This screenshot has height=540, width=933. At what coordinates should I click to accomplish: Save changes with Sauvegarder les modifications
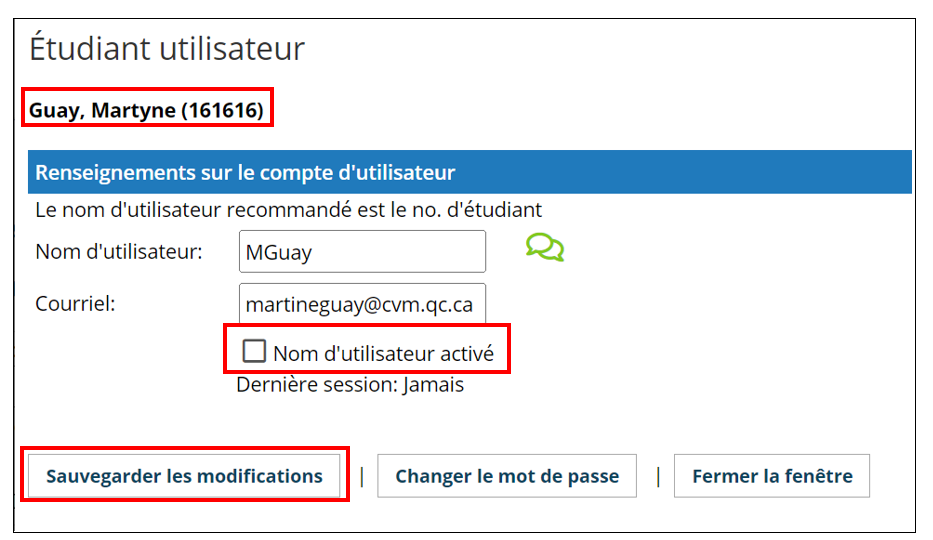(184, 476)
